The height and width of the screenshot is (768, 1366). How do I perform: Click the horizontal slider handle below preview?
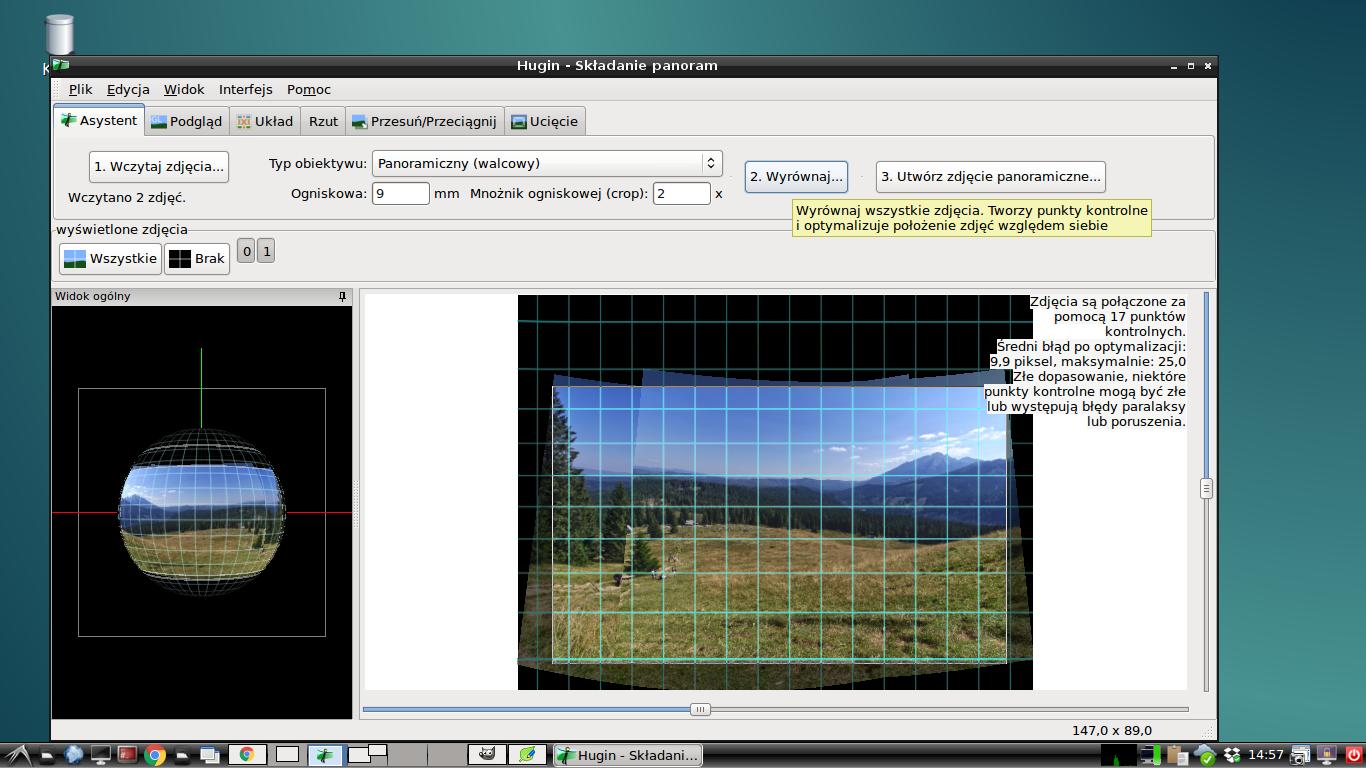(700, 709)
